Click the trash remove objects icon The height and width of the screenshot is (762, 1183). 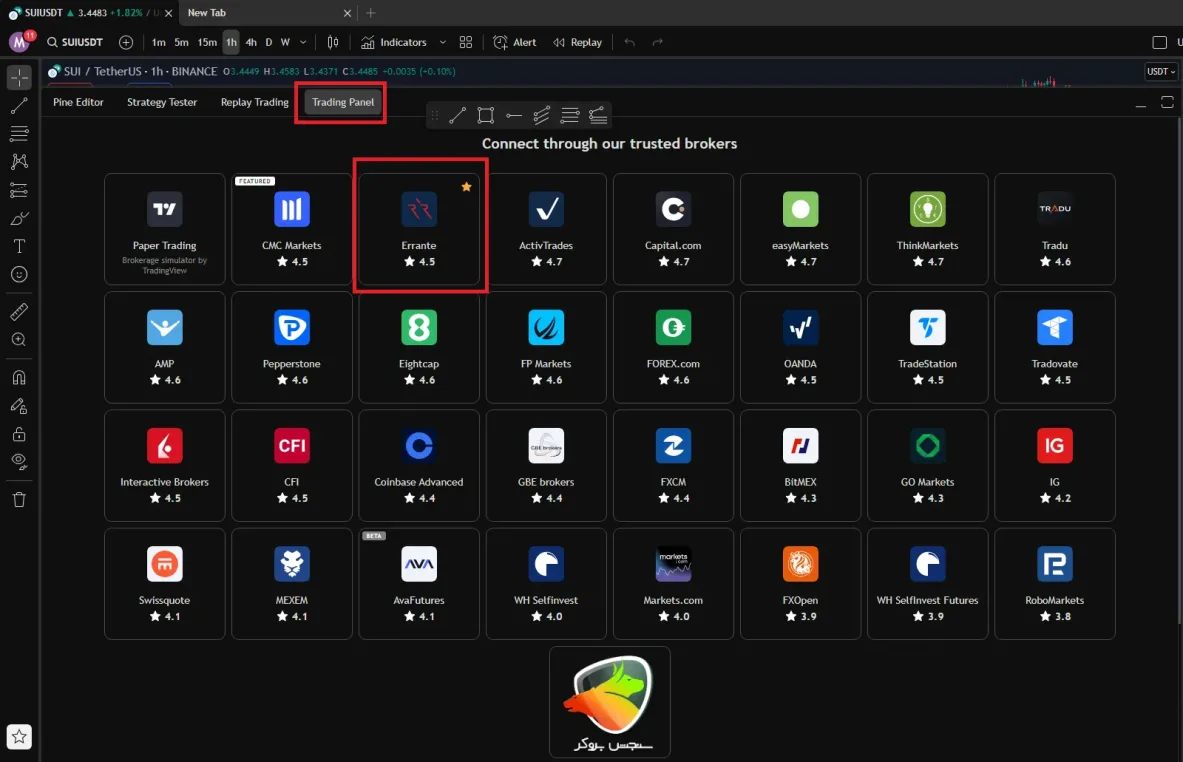point(20,499)
